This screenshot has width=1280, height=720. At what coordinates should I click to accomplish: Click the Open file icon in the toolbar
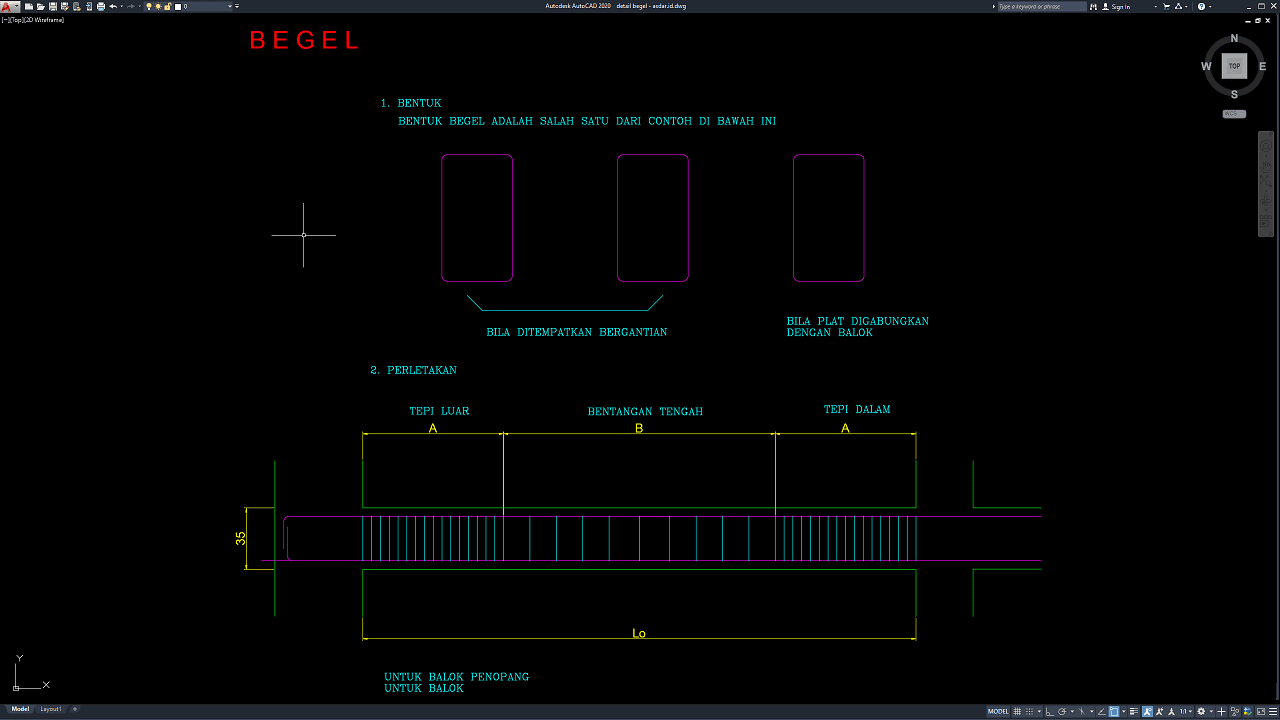40,6
